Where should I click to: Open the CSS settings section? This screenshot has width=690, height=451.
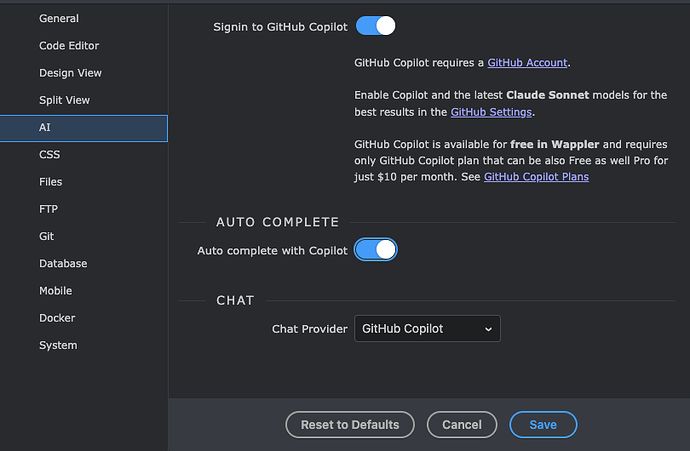click(x=50, y=155)
